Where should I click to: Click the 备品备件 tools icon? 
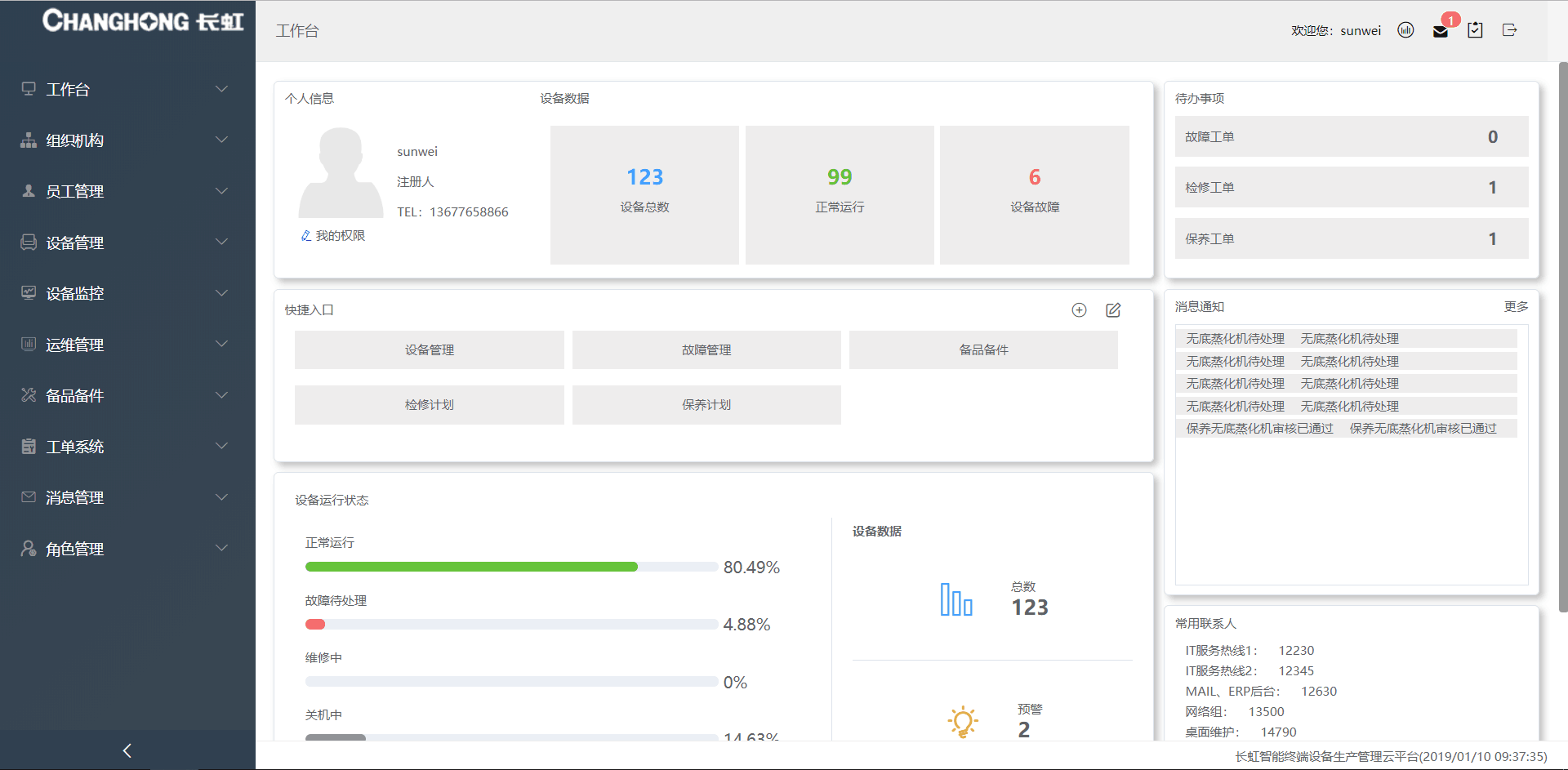[x=29, y=395]
